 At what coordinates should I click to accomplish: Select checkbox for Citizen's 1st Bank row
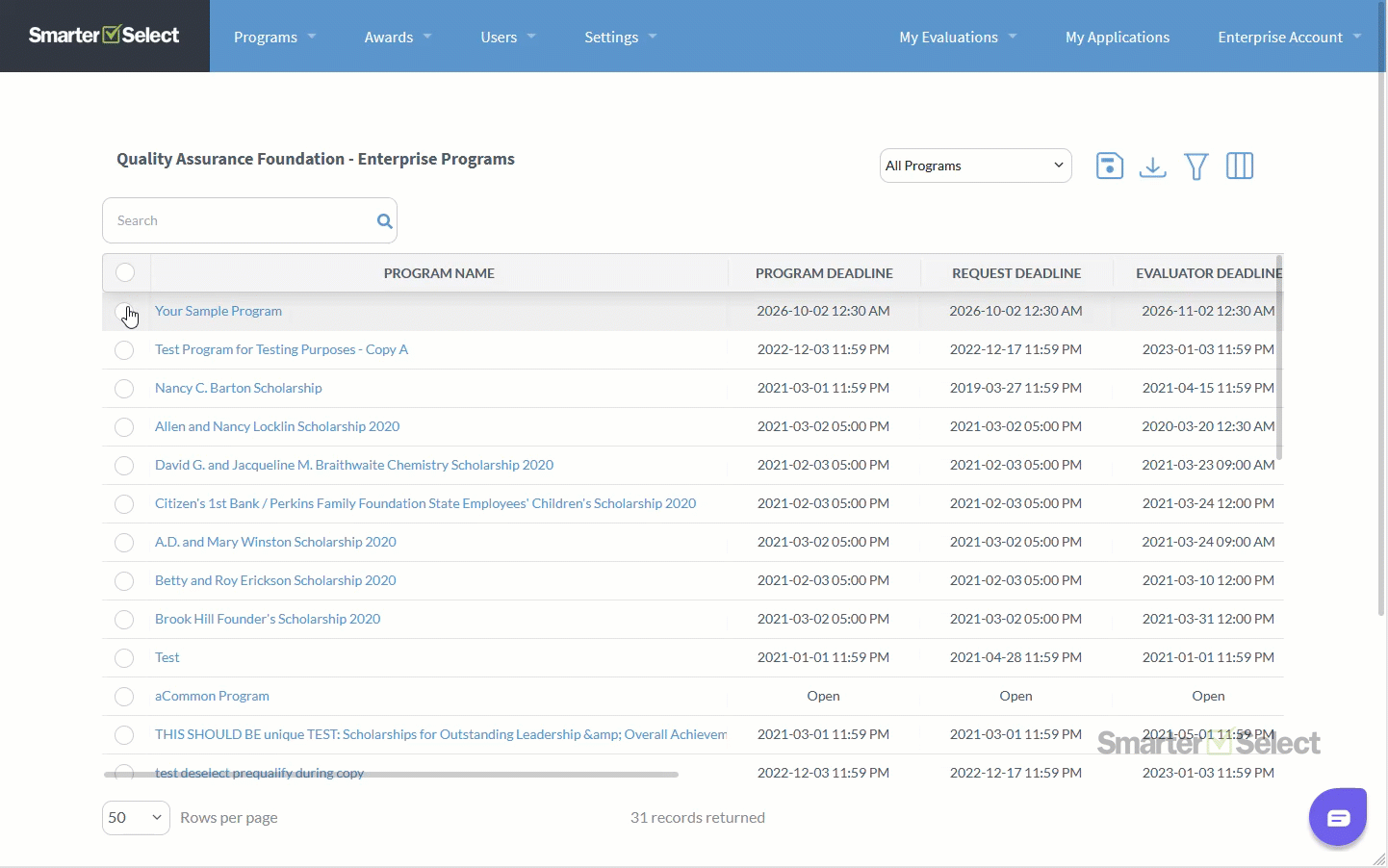click(x=124, y=503)
